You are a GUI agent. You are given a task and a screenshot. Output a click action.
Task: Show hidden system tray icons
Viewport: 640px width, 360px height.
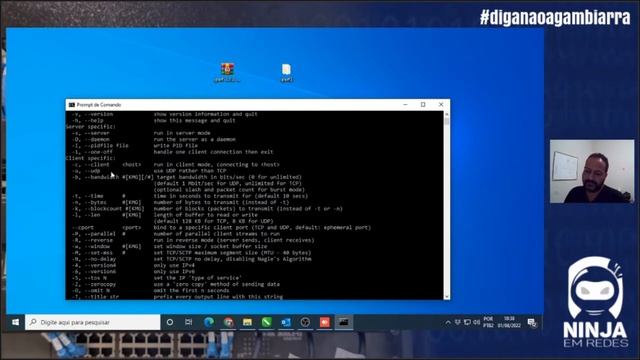(x=448, y=322)
